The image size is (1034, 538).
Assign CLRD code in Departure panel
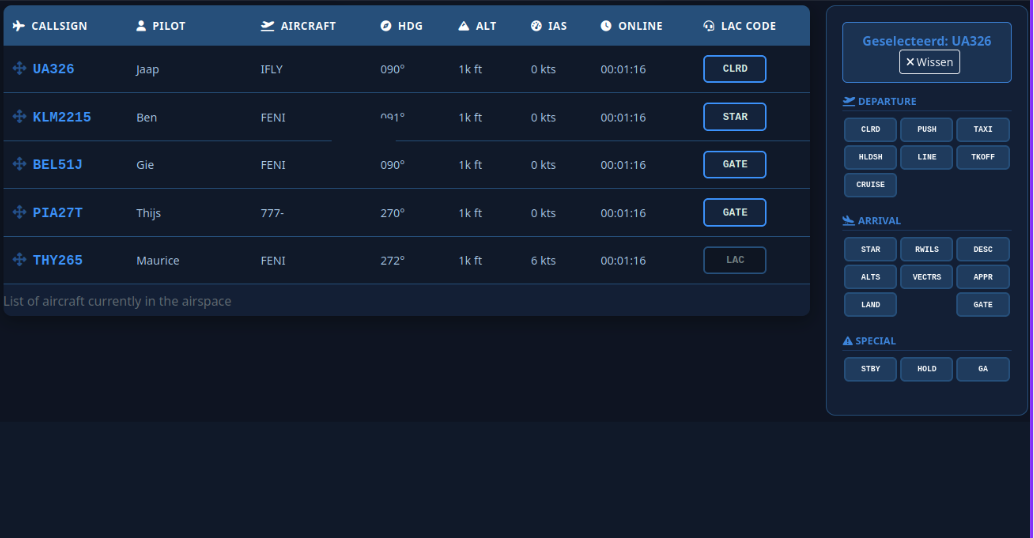click(x=870, y=129)
